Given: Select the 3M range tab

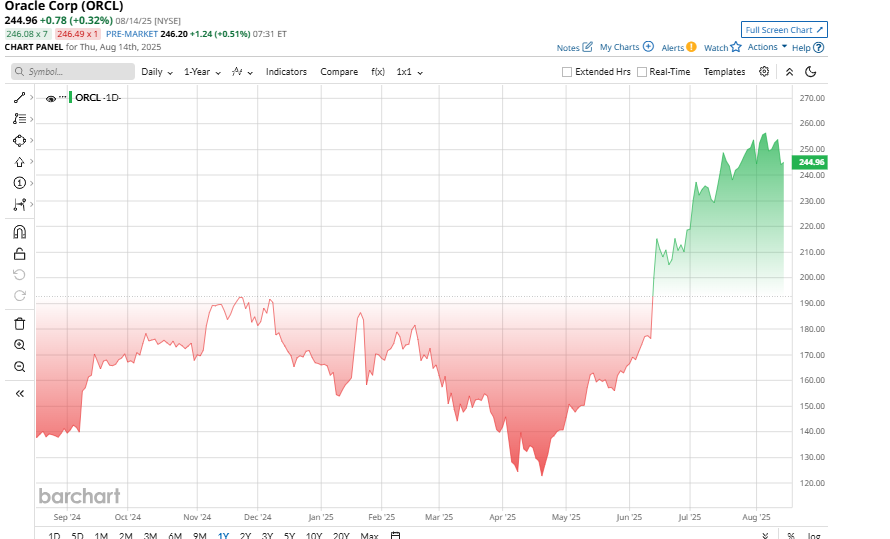Looking at the screenshot, I should coord(150,535).
